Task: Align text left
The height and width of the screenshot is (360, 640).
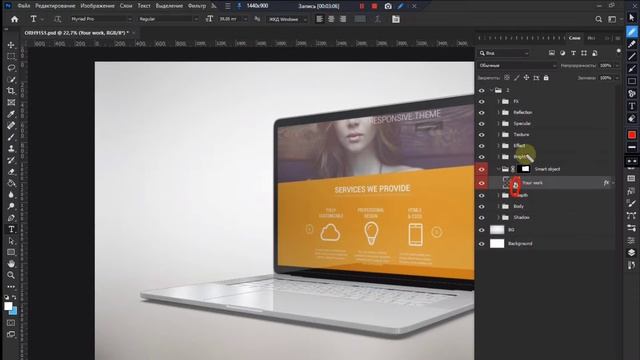Action: (x=320, y=19)
